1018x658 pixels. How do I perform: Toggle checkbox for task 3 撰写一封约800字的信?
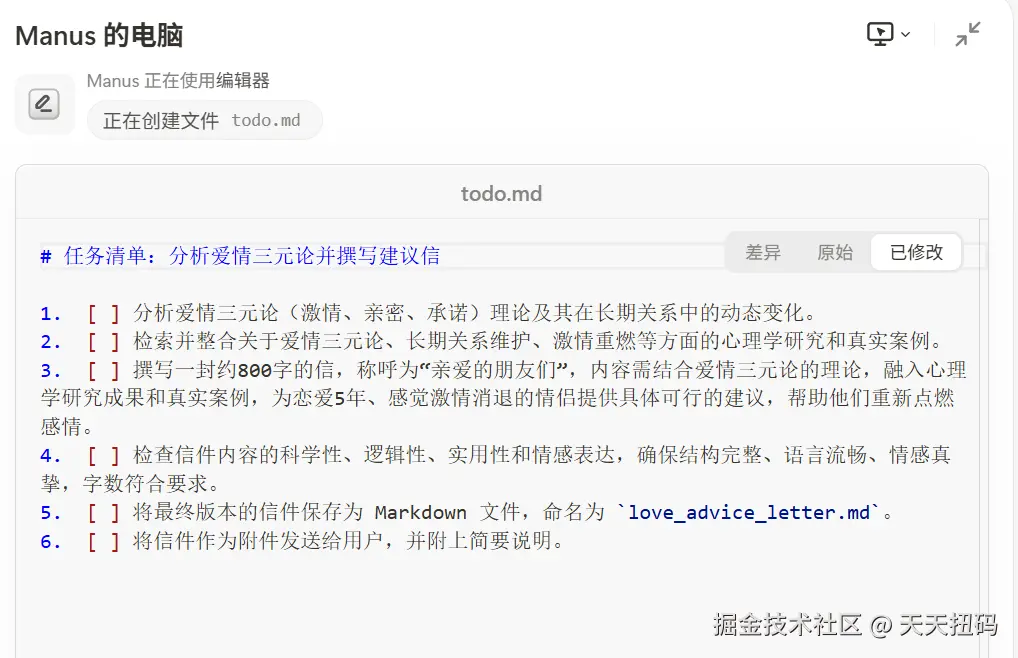coord(104,371)
